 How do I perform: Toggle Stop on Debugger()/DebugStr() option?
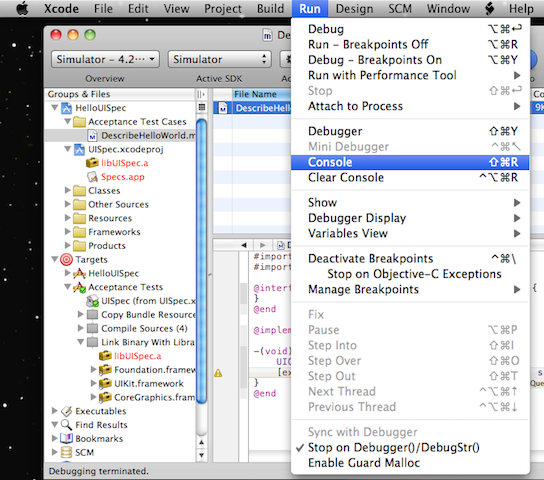(x=394, y=447)
